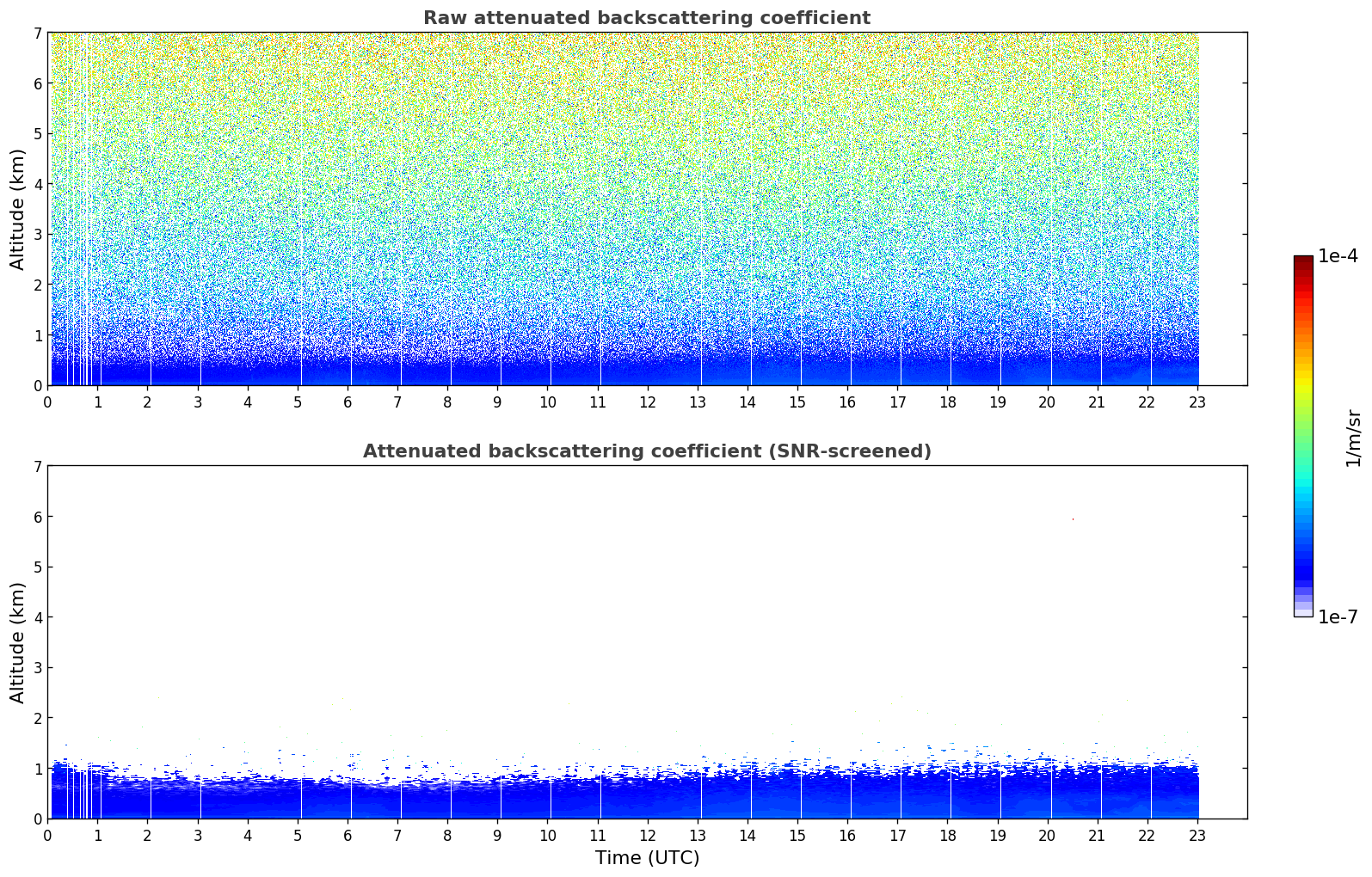Image resolution: width=1372 pixels, height=877 pixels.
Task: Click the '18' hour tick under the top plot
Action: pyautogui.click(x=947, y=402)
